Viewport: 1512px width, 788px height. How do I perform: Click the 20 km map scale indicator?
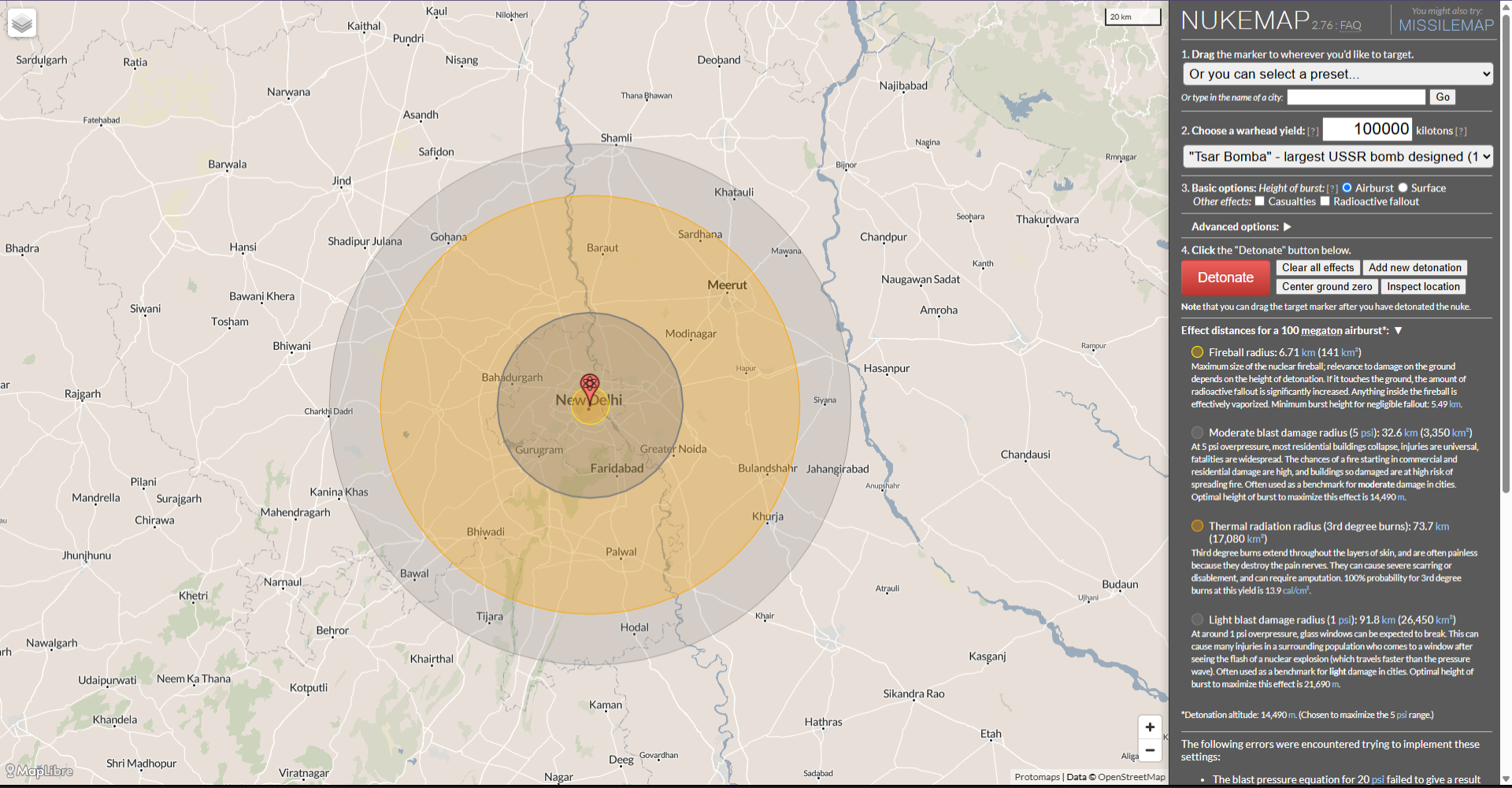(1133, 17)
